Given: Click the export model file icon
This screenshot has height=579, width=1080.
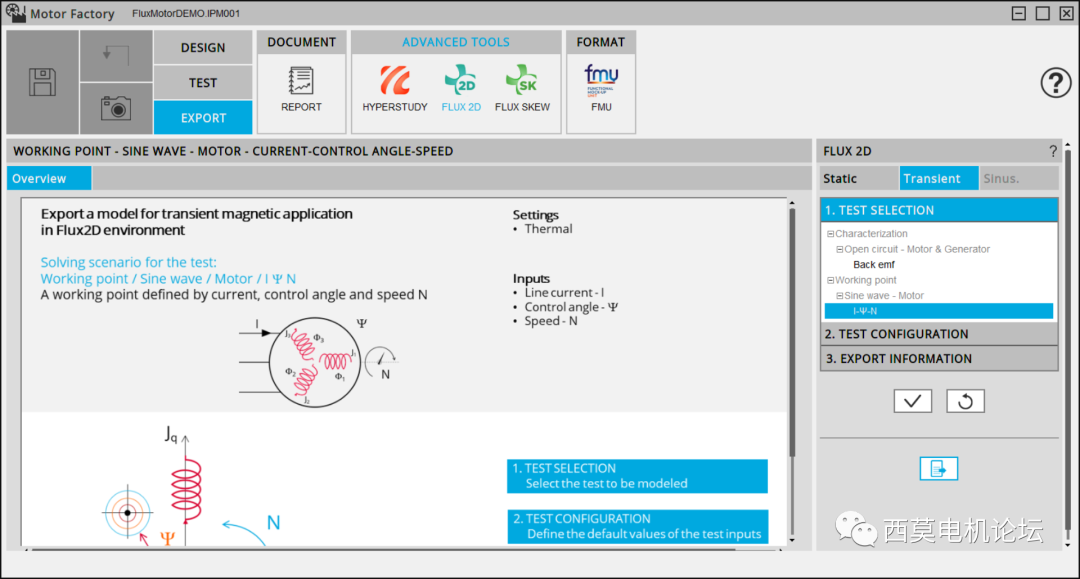Looking at the screenshot, I should [x=939, y=469].
